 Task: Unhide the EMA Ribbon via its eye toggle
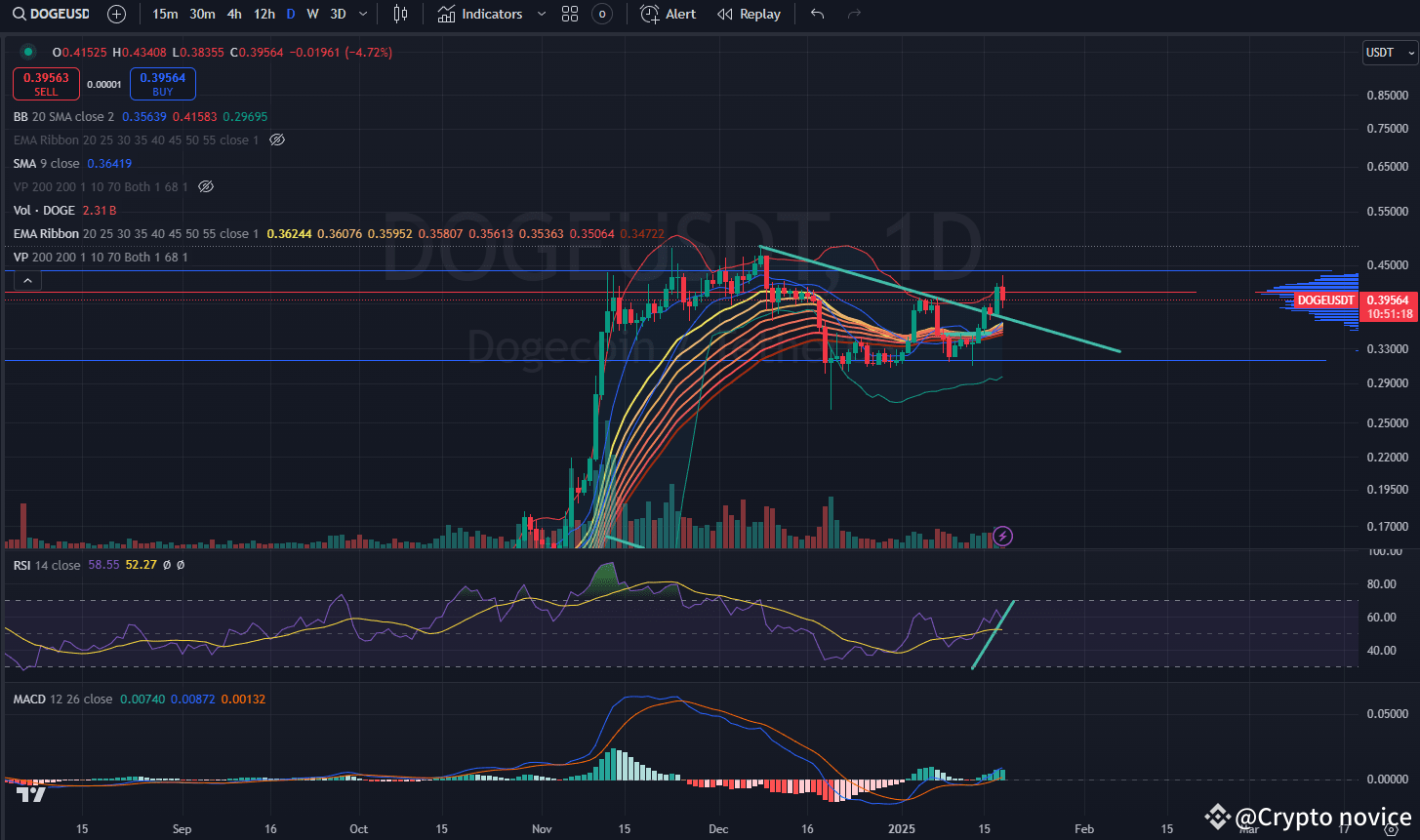point(276,140)
